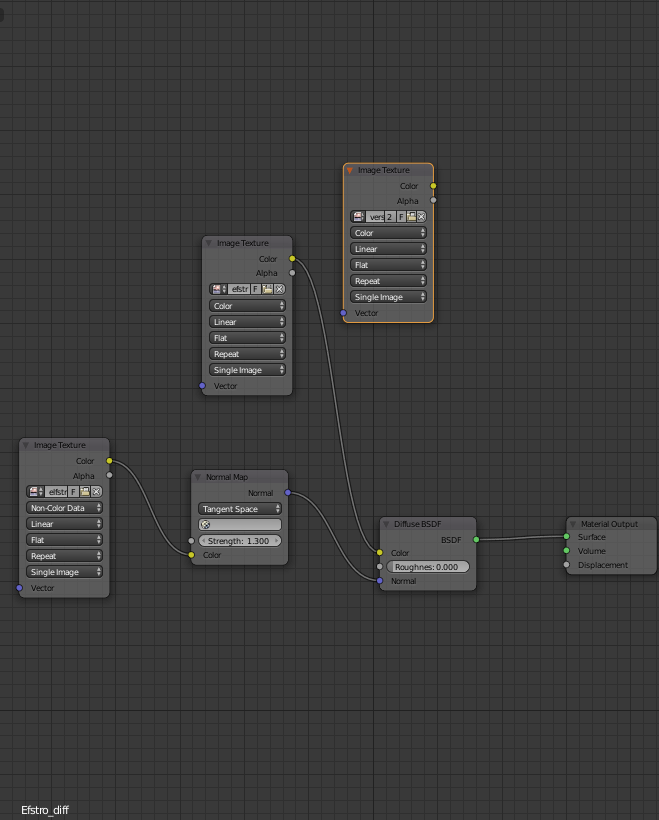Click the efstr image name in the middle texture node
Image resolution: width=659 pixels, height=820 pixels.
(x=239, y=289)
